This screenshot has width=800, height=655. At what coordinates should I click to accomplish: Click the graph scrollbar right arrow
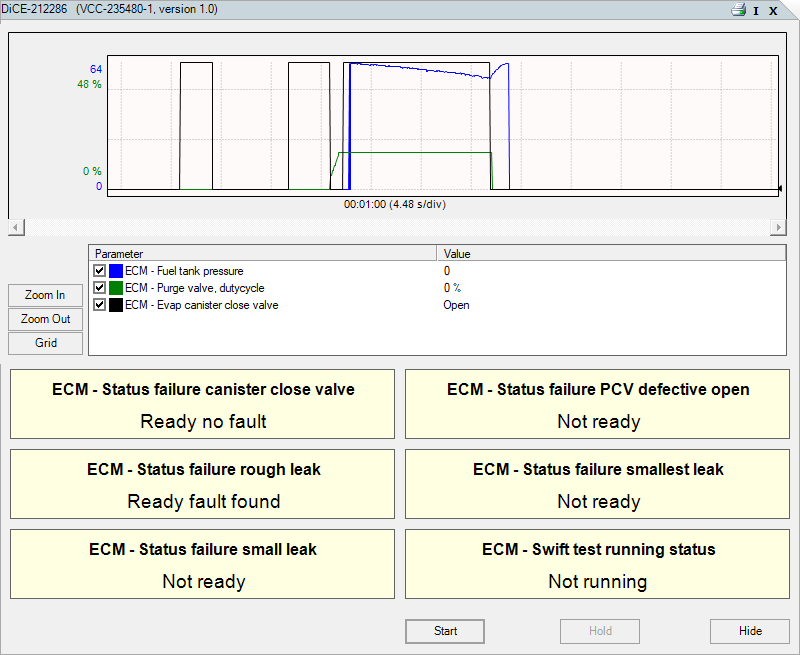click(778, 228)
